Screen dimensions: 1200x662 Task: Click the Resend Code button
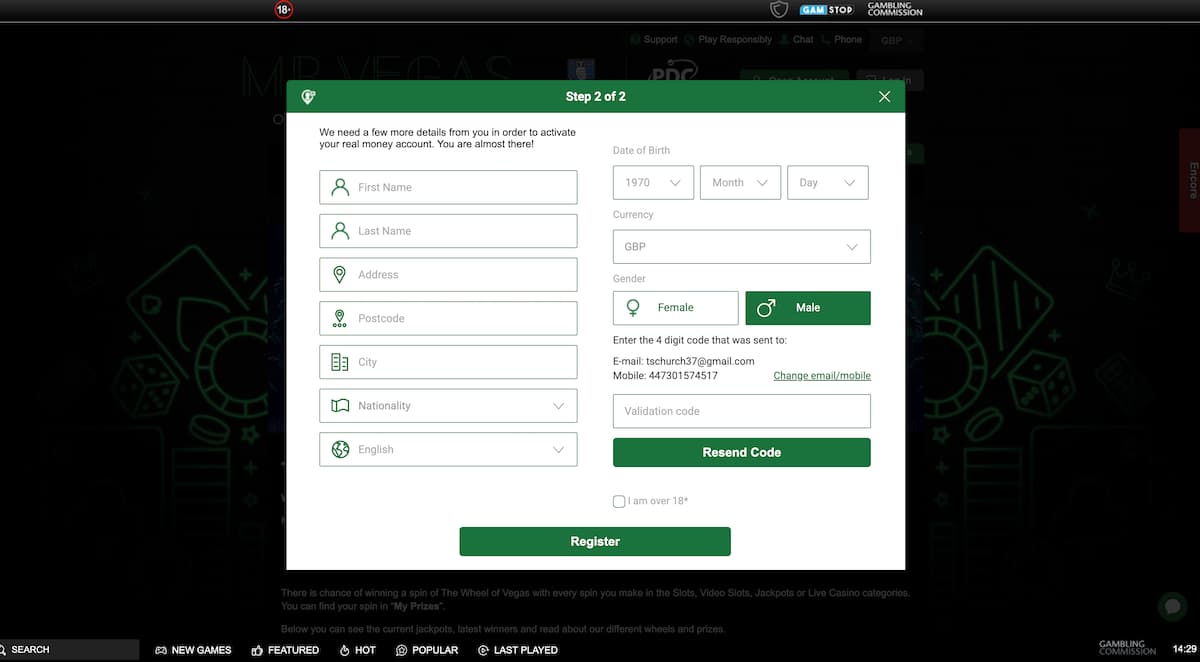(742, 452)
